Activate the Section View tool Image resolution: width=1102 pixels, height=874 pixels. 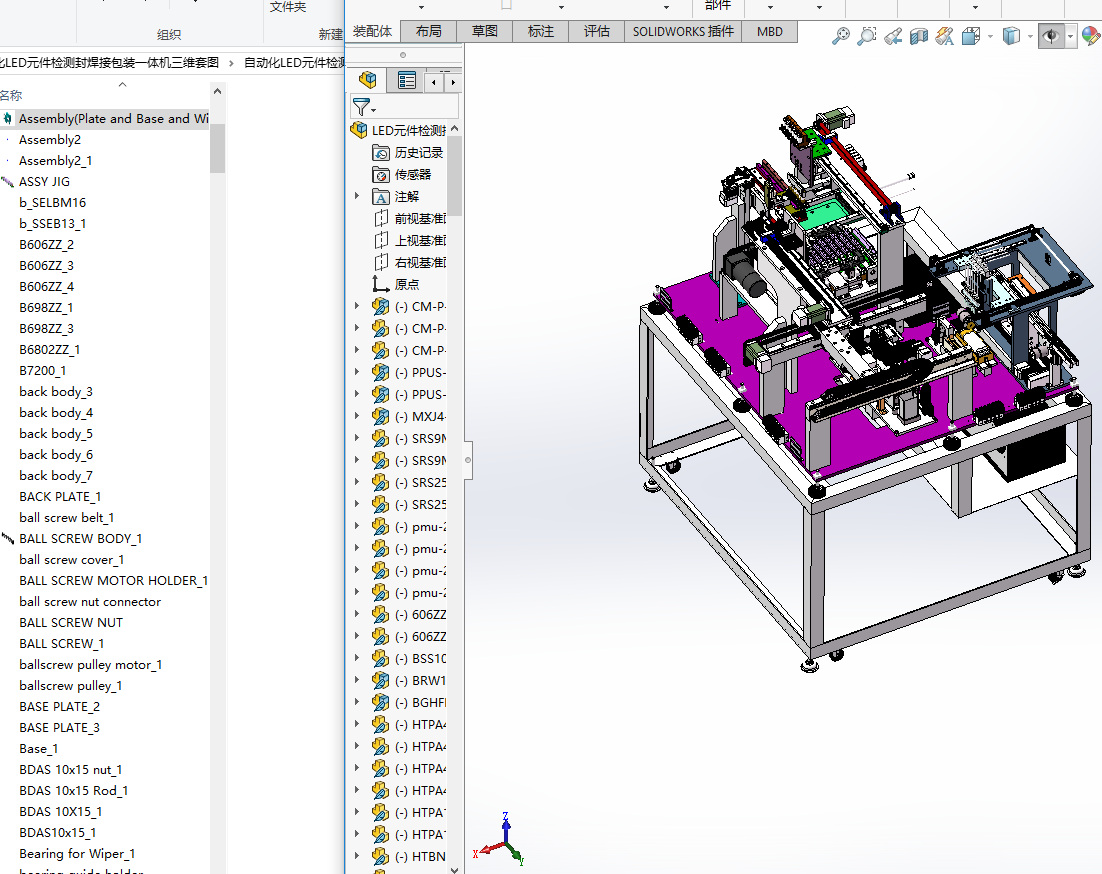(x=919, y=36)
